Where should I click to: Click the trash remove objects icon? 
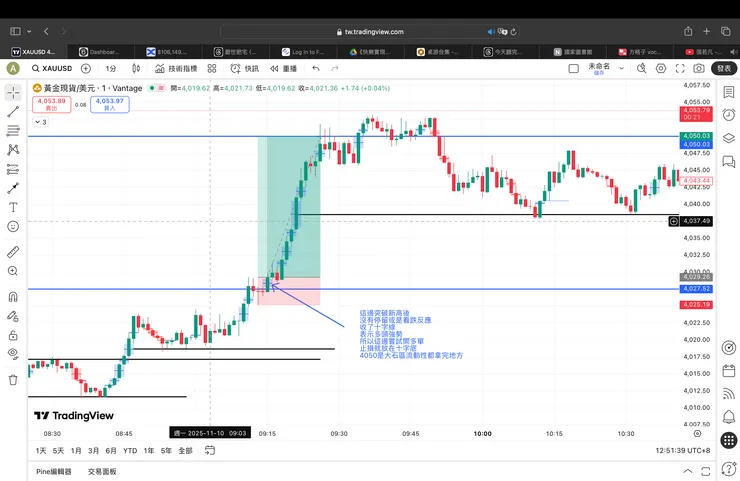pyautogui.click(x=13, y=380)
